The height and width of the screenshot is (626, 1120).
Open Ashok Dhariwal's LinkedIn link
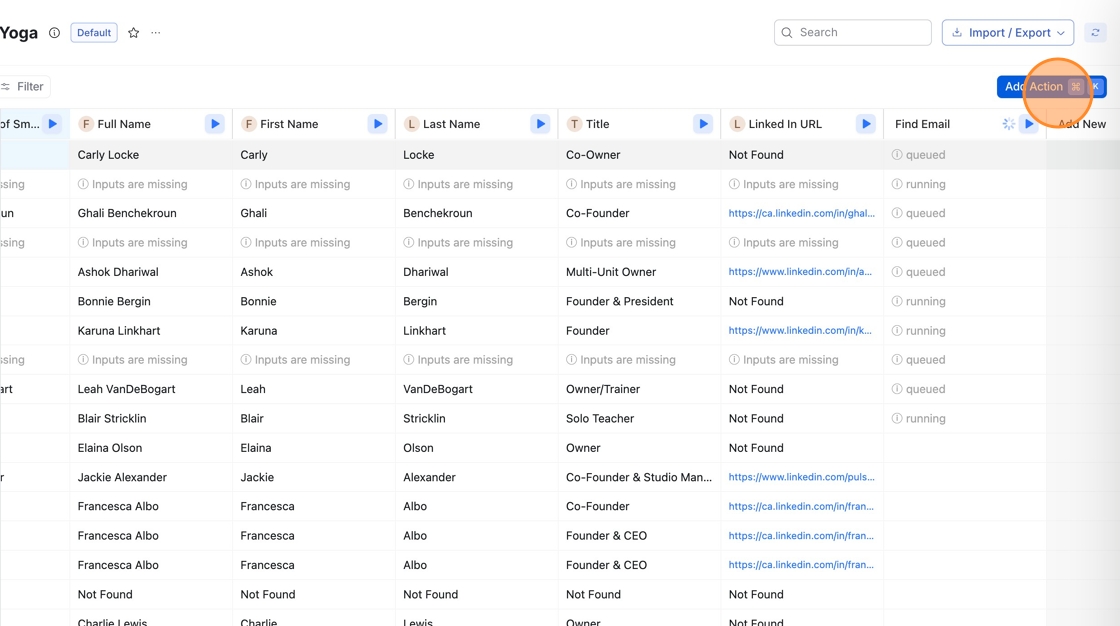pos(800,272)
